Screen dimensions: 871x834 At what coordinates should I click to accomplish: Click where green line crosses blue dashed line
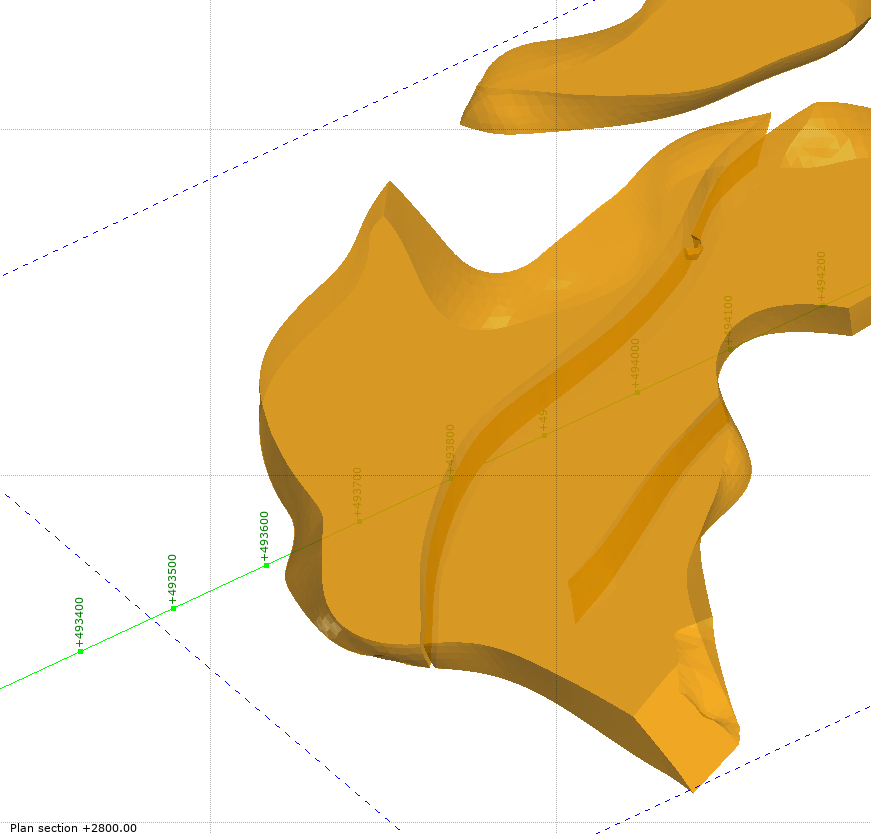coord(153,618)
